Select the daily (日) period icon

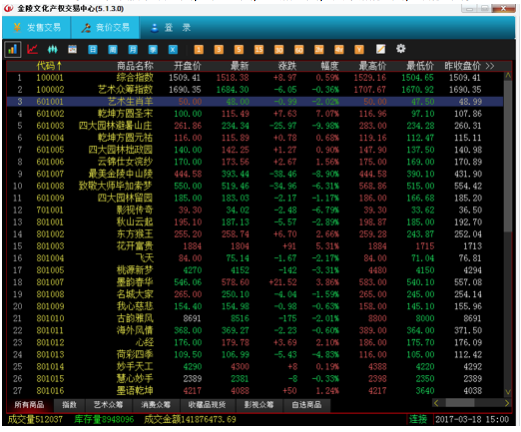(92, 49)
